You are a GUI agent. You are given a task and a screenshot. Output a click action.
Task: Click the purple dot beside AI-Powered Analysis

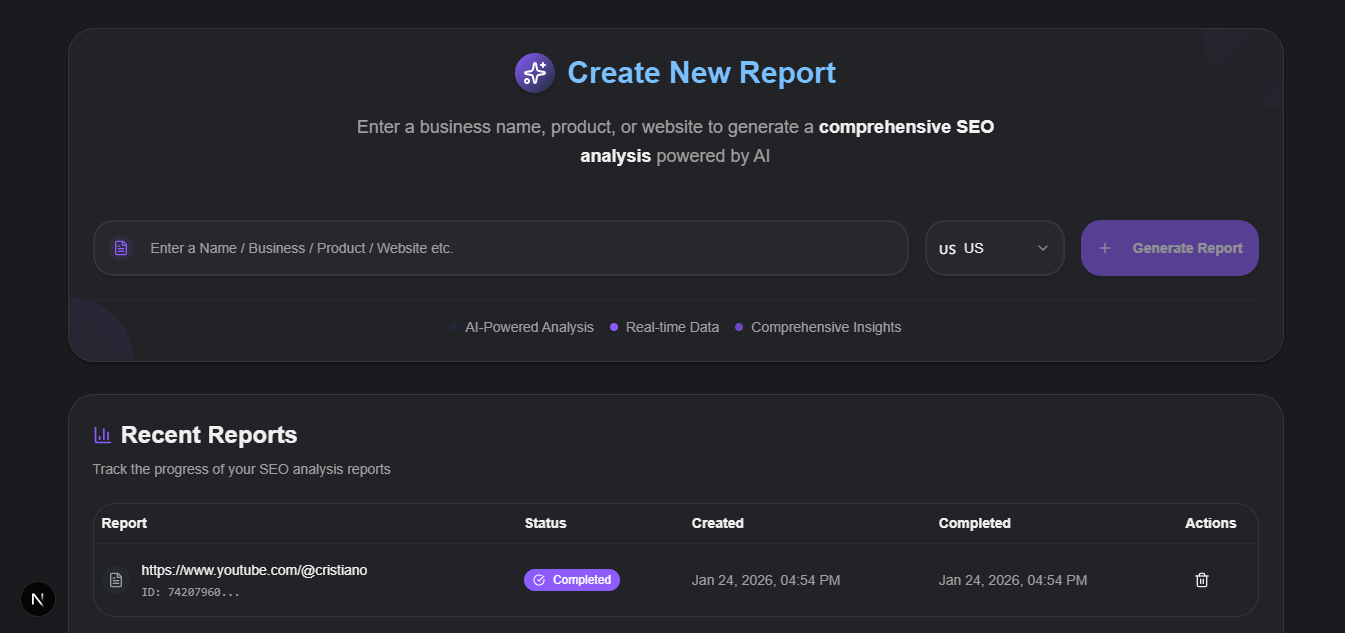(x=453, y=327)
